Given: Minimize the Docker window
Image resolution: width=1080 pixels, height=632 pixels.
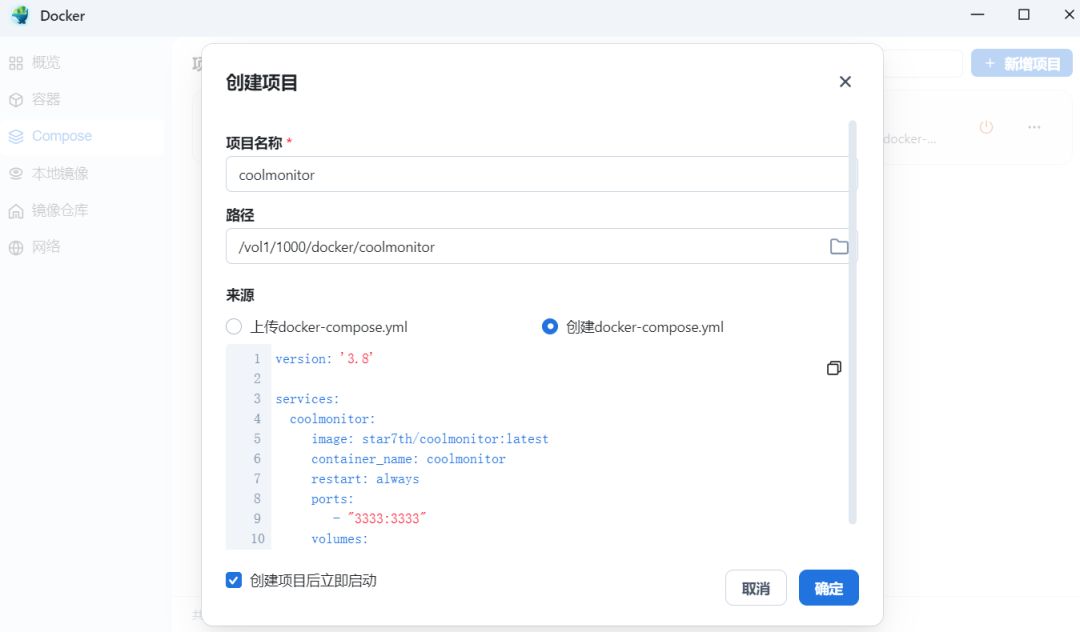Looking at the screenshot, I should (x=977, y=14).
